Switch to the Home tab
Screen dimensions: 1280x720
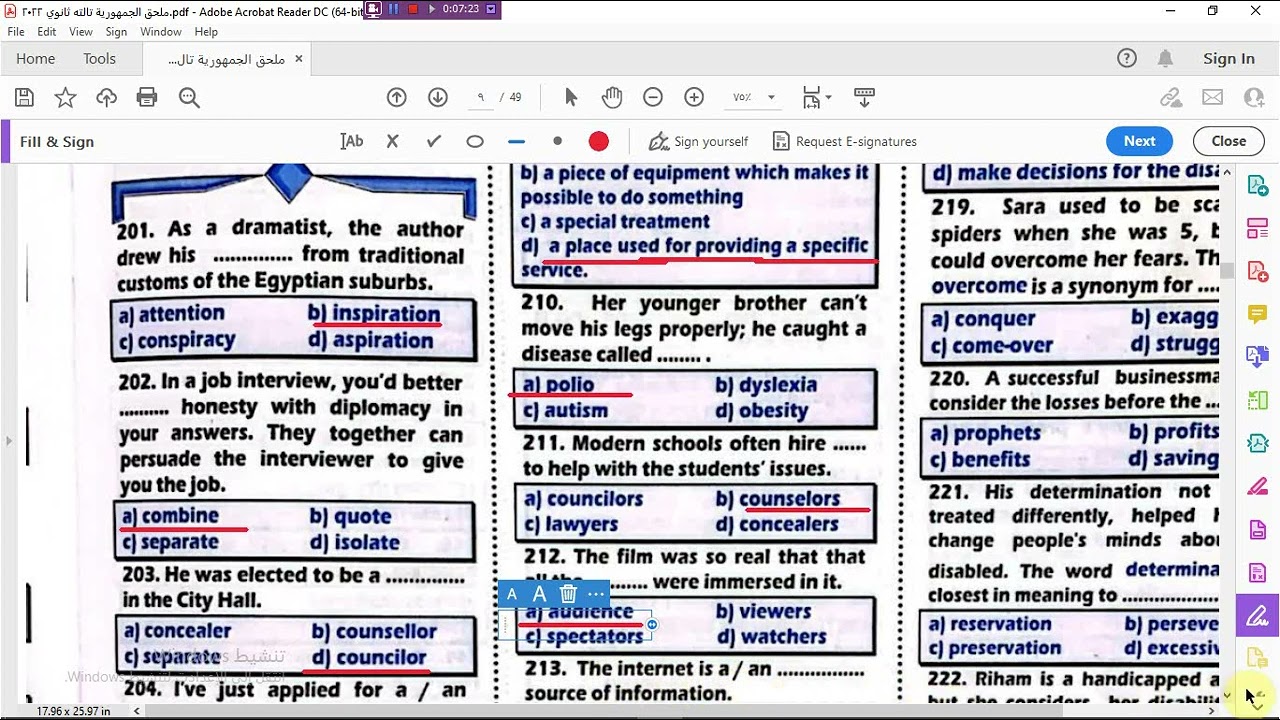pyautogui.click(x=36, y=58)
